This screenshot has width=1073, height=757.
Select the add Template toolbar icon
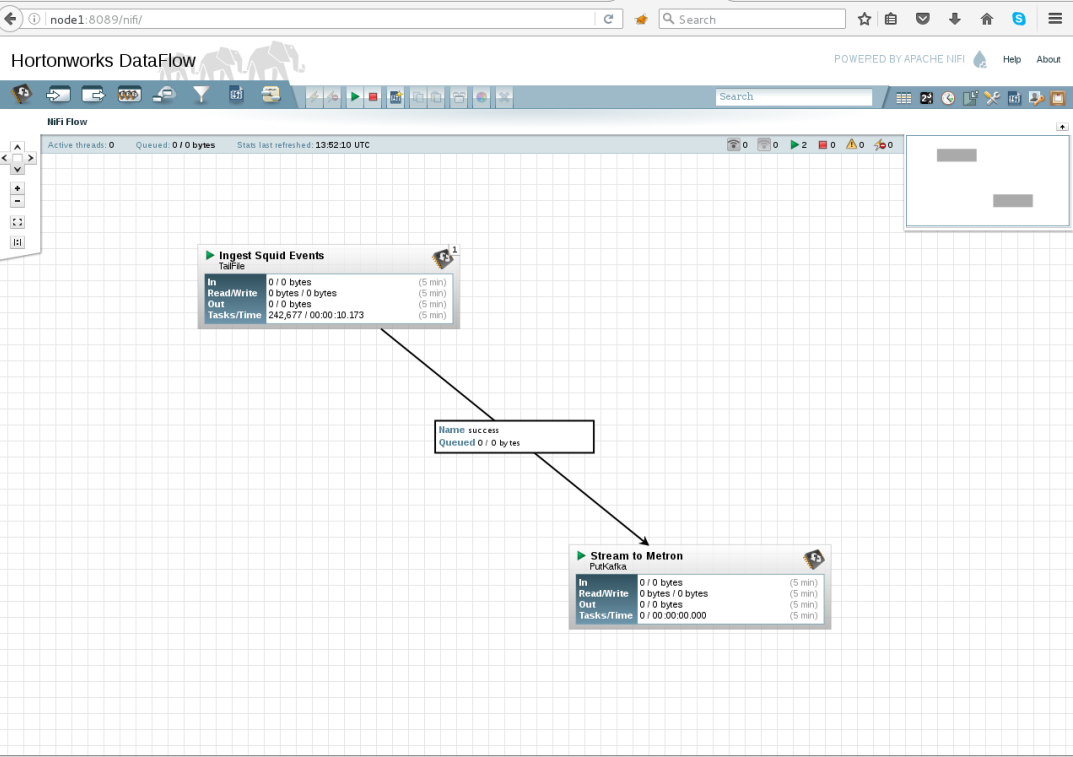click(236, 94)
